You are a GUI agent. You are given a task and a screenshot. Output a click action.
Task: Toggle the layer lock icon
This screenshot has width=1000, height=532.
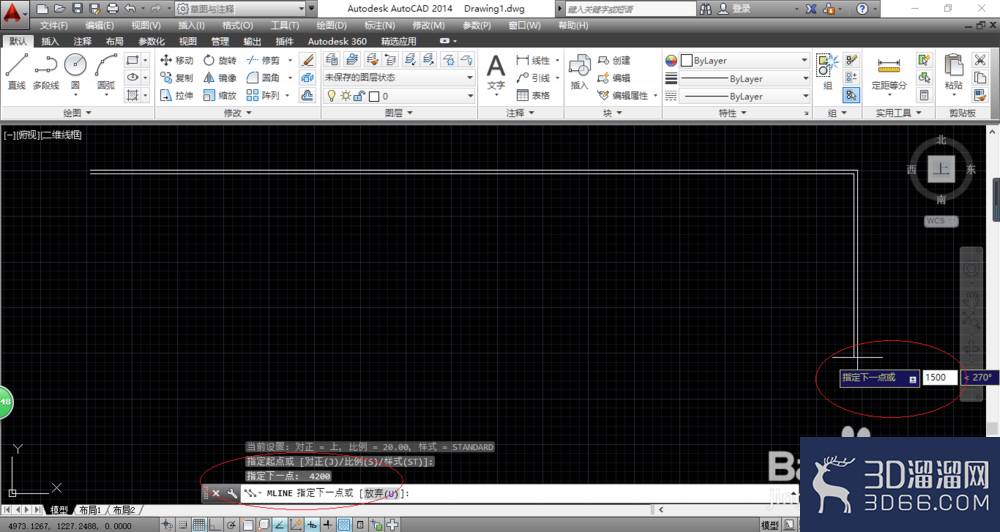(360, 96)
